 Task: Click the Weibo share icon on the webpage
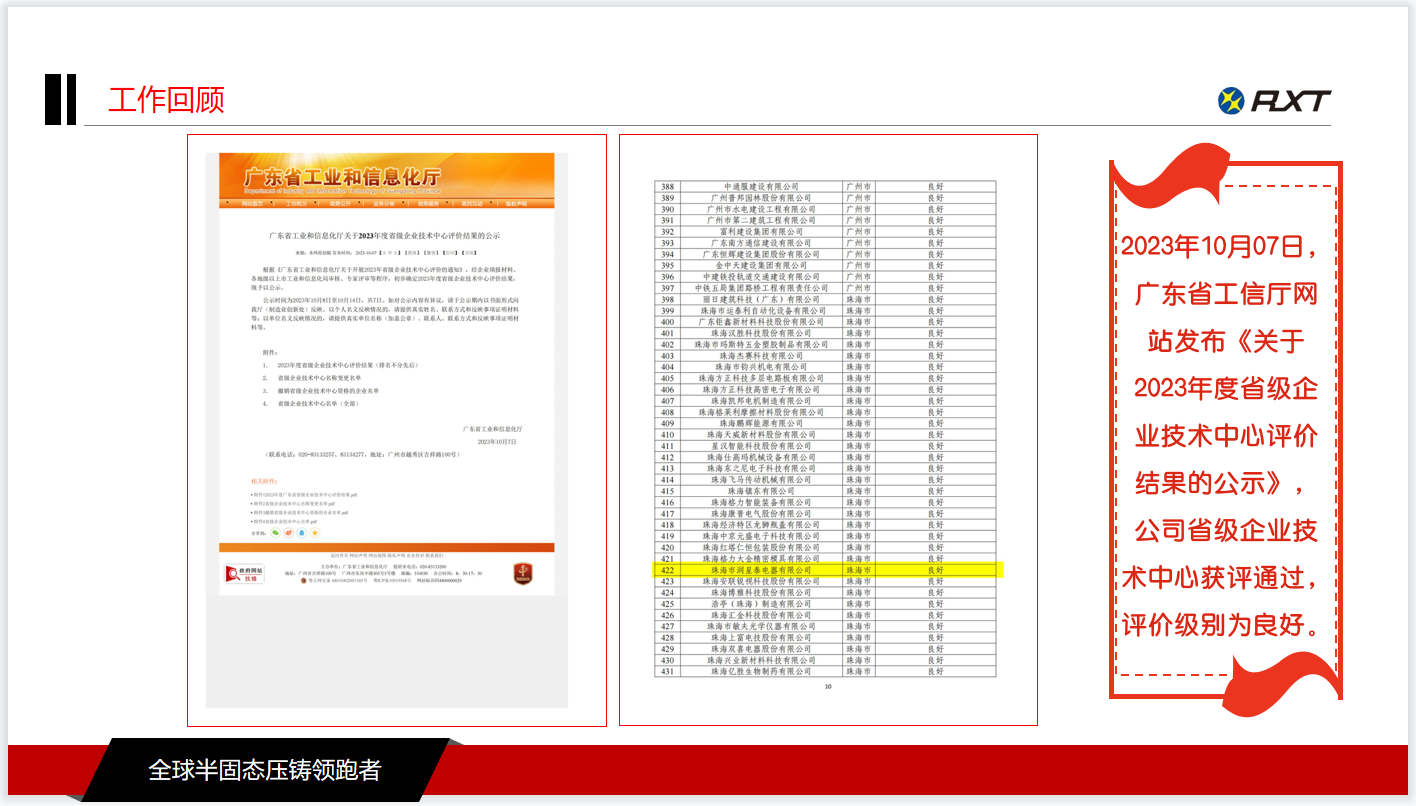289,533
